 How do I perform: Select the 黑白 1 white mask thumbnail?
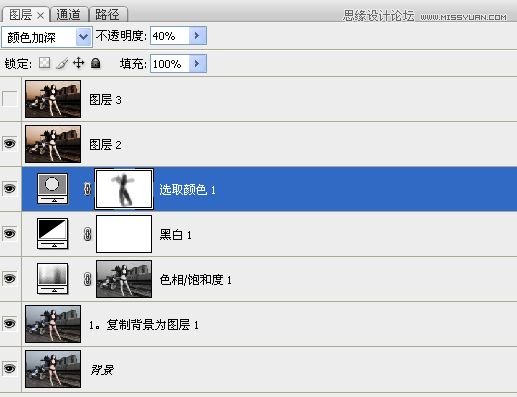[124, 234]
